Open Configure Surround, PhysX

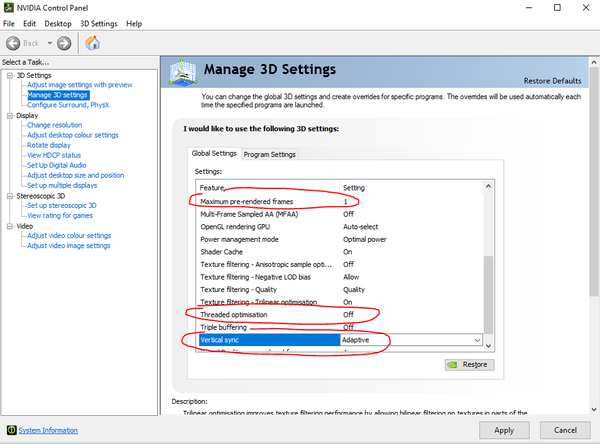pos(68,105)
